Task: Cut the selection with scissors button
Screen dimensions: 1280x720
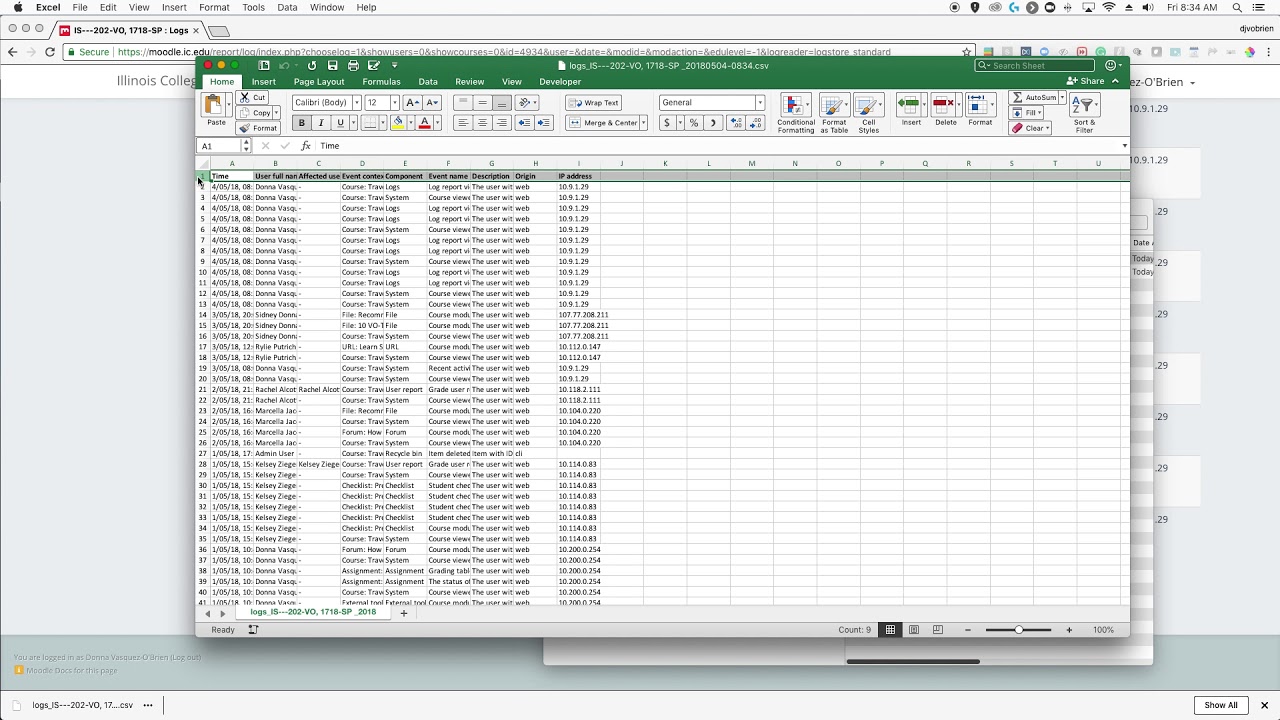Action: point(254,98)
